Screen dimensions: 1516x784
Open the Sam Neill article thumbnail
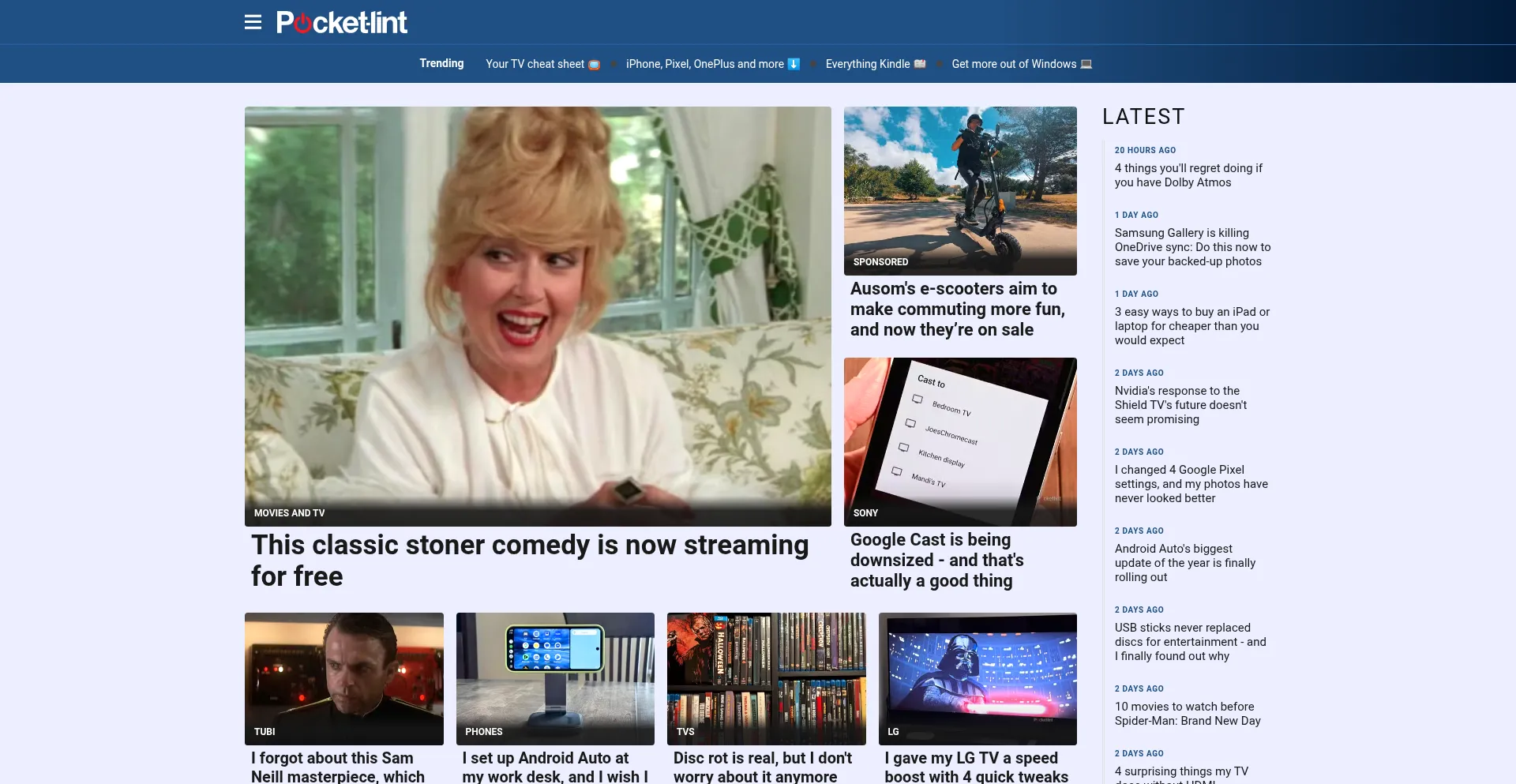click(344, 678)
